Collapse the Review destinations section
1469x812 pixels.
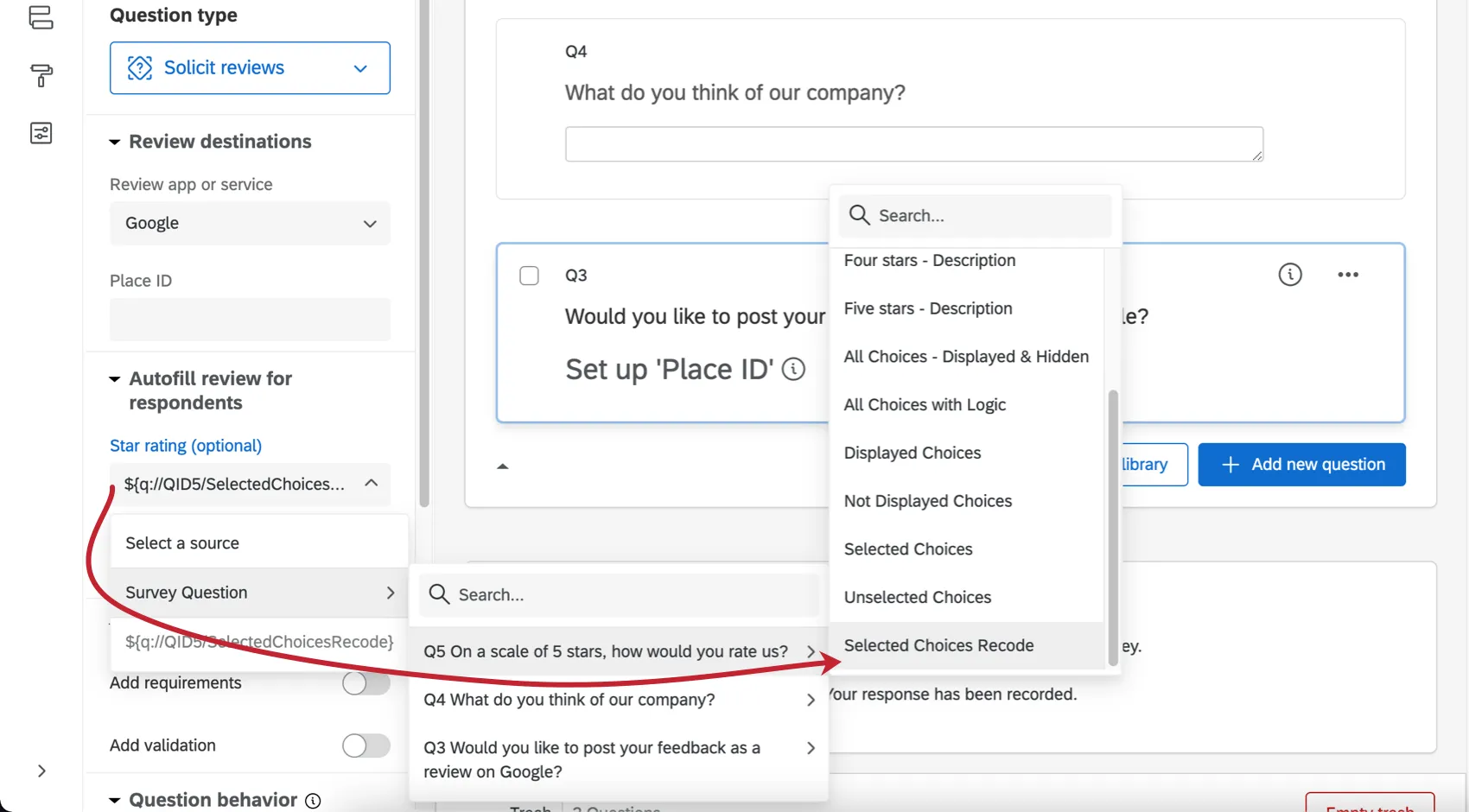point(114,142)
